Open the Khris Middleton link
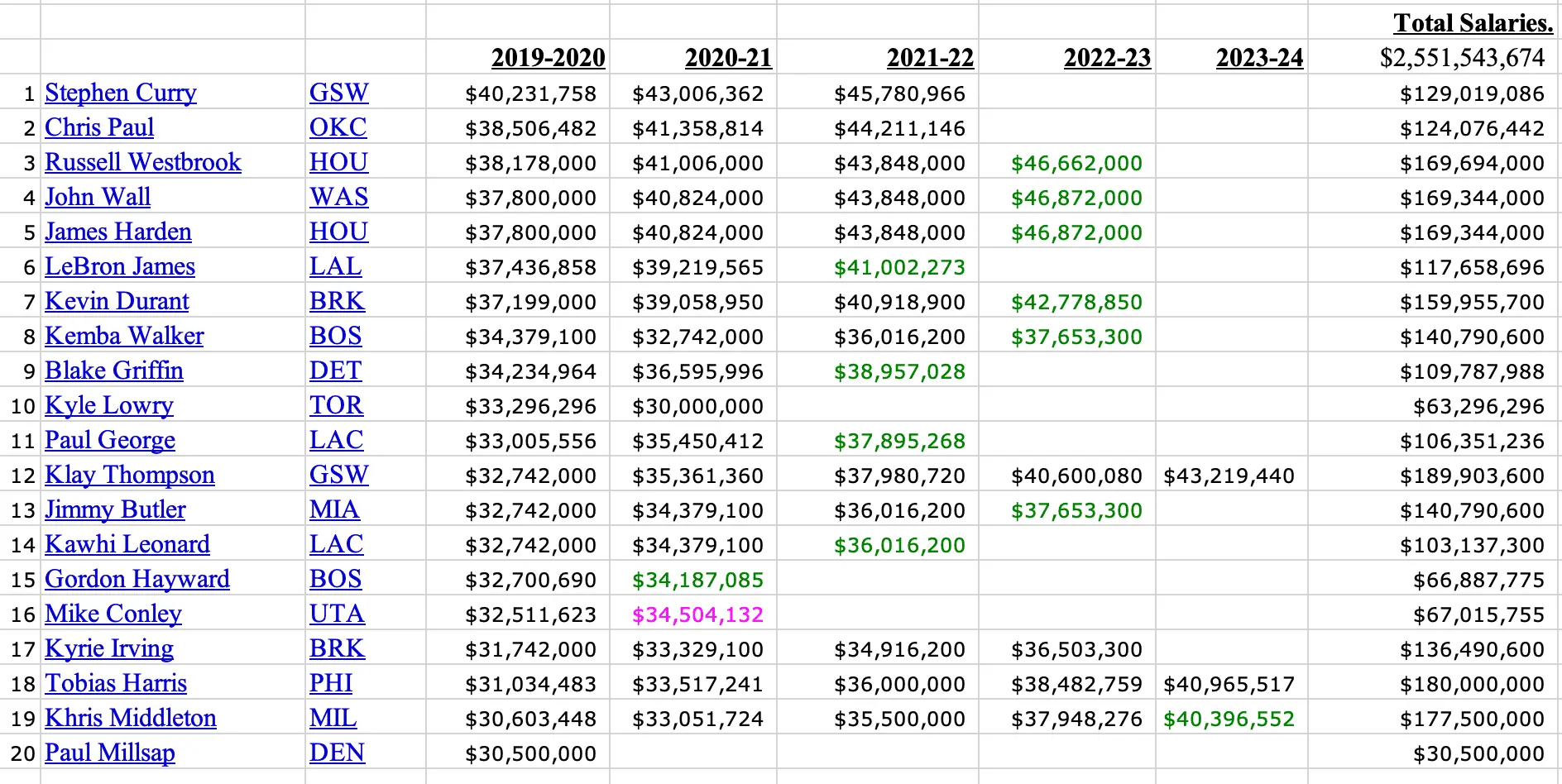Viewport: 1562px width, 784px height. 131,718
